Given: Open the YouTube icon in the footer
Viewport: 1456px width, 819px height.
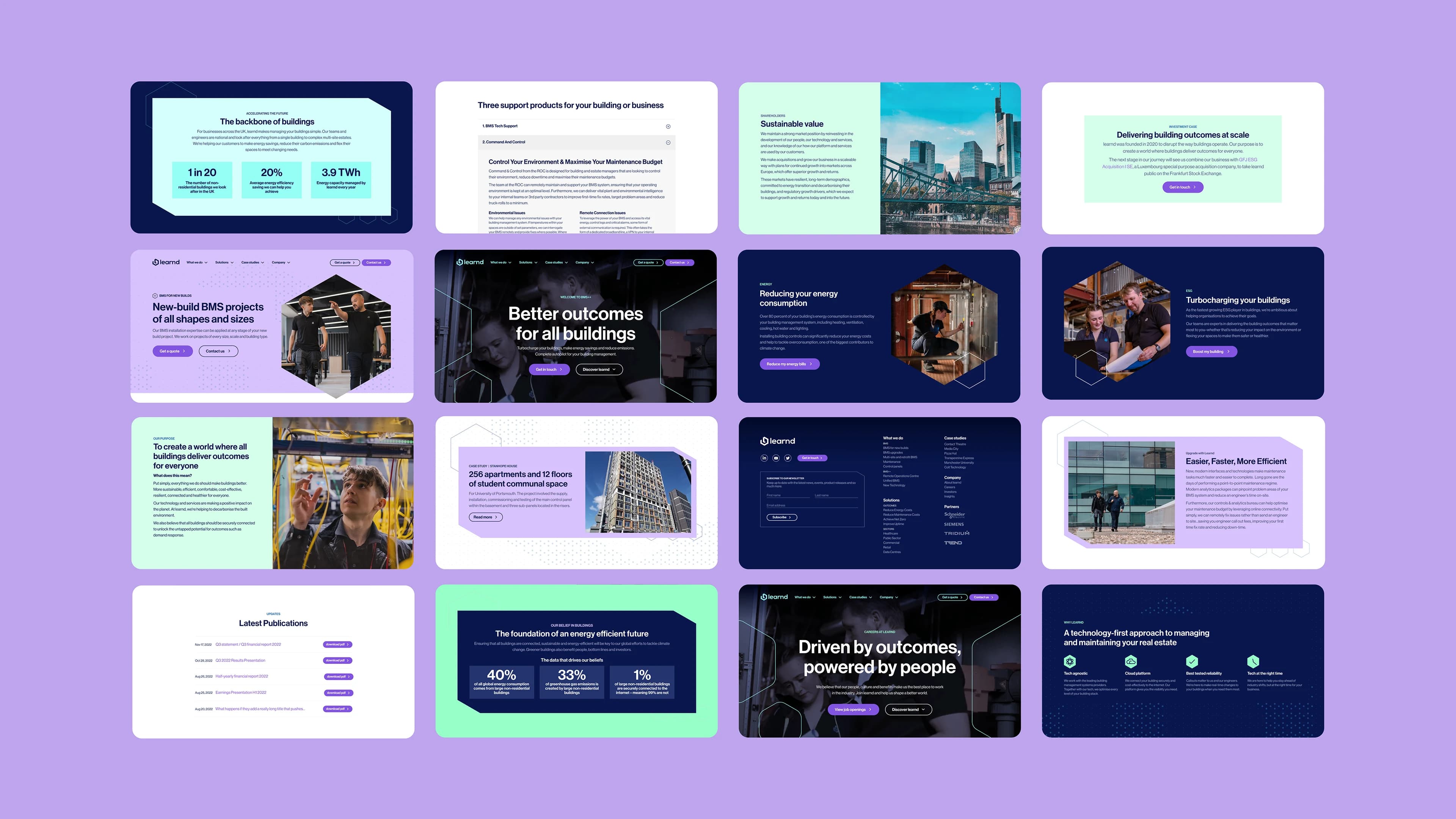Looking at the screenshot, I should tap(776, 458).
